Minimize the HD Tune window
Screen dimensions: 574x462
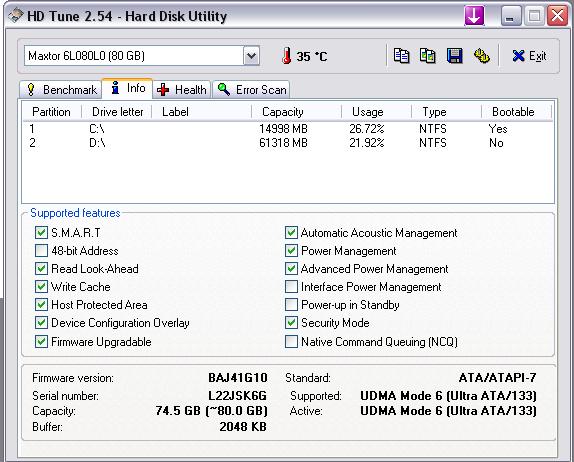511,16
